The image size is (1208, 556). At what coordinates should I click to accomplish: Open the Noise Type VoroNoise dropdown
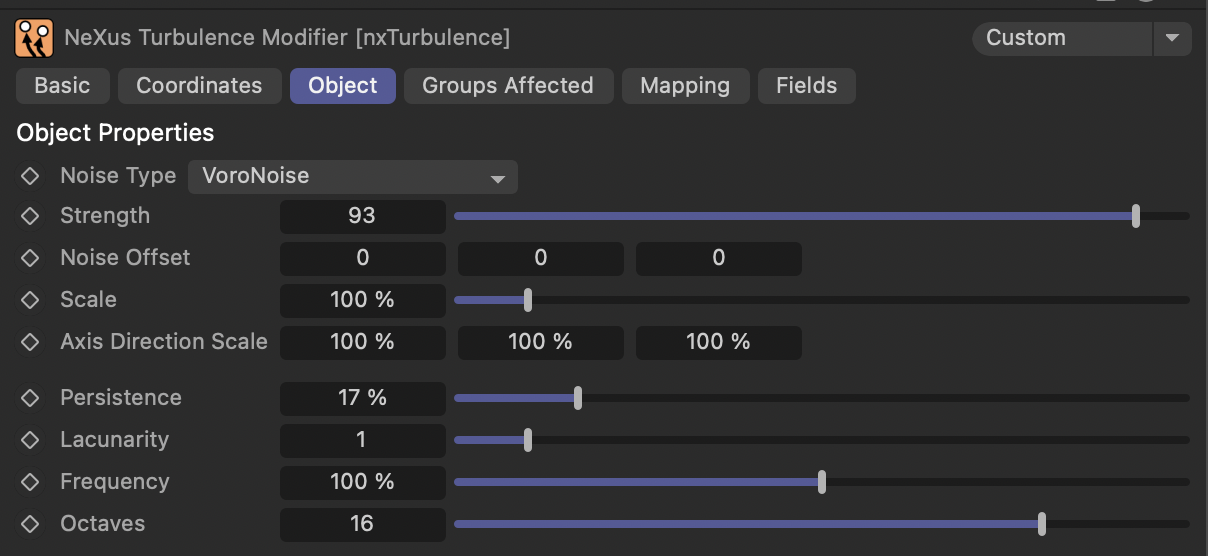[353, 177]
